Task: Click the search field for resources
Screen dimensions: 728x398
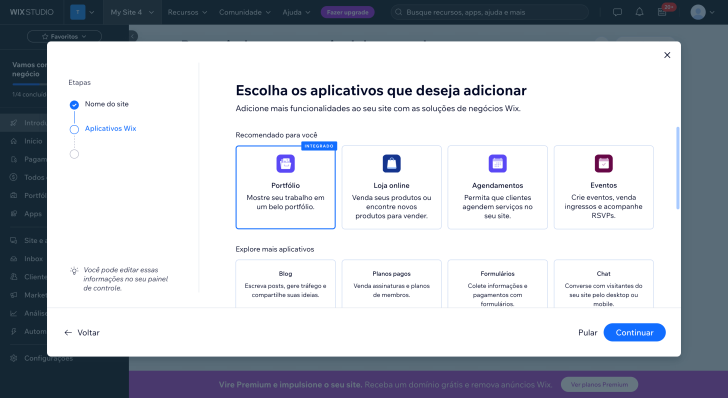Action: coord(490,12)
